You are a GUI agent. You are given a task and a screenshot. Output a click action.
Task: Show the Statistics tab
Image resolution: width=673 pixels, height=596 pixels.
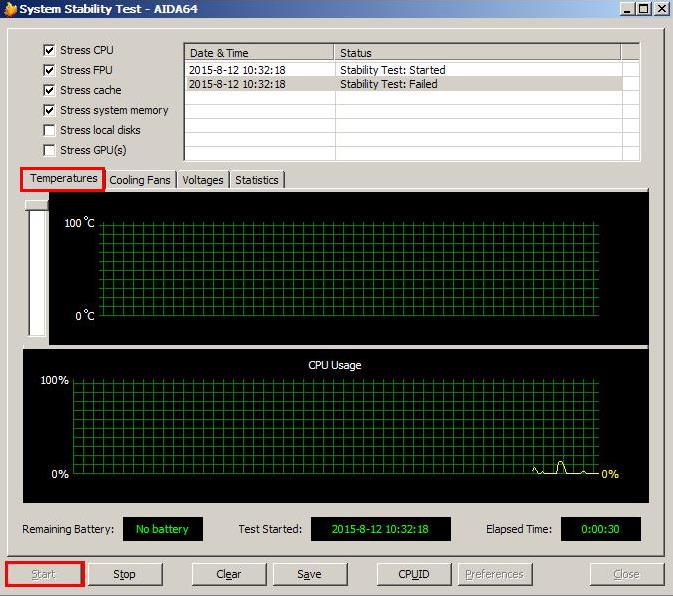pos(257,180)
